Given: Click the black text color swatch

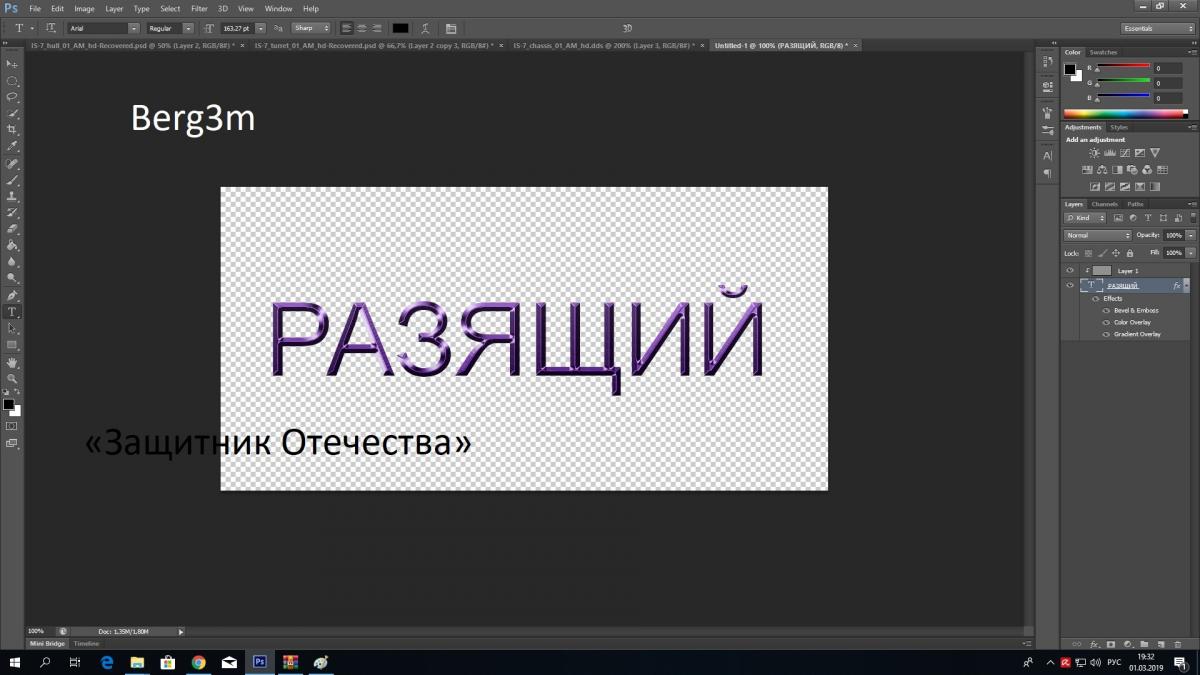Looking at the screenshot, I should coord(400,28).
